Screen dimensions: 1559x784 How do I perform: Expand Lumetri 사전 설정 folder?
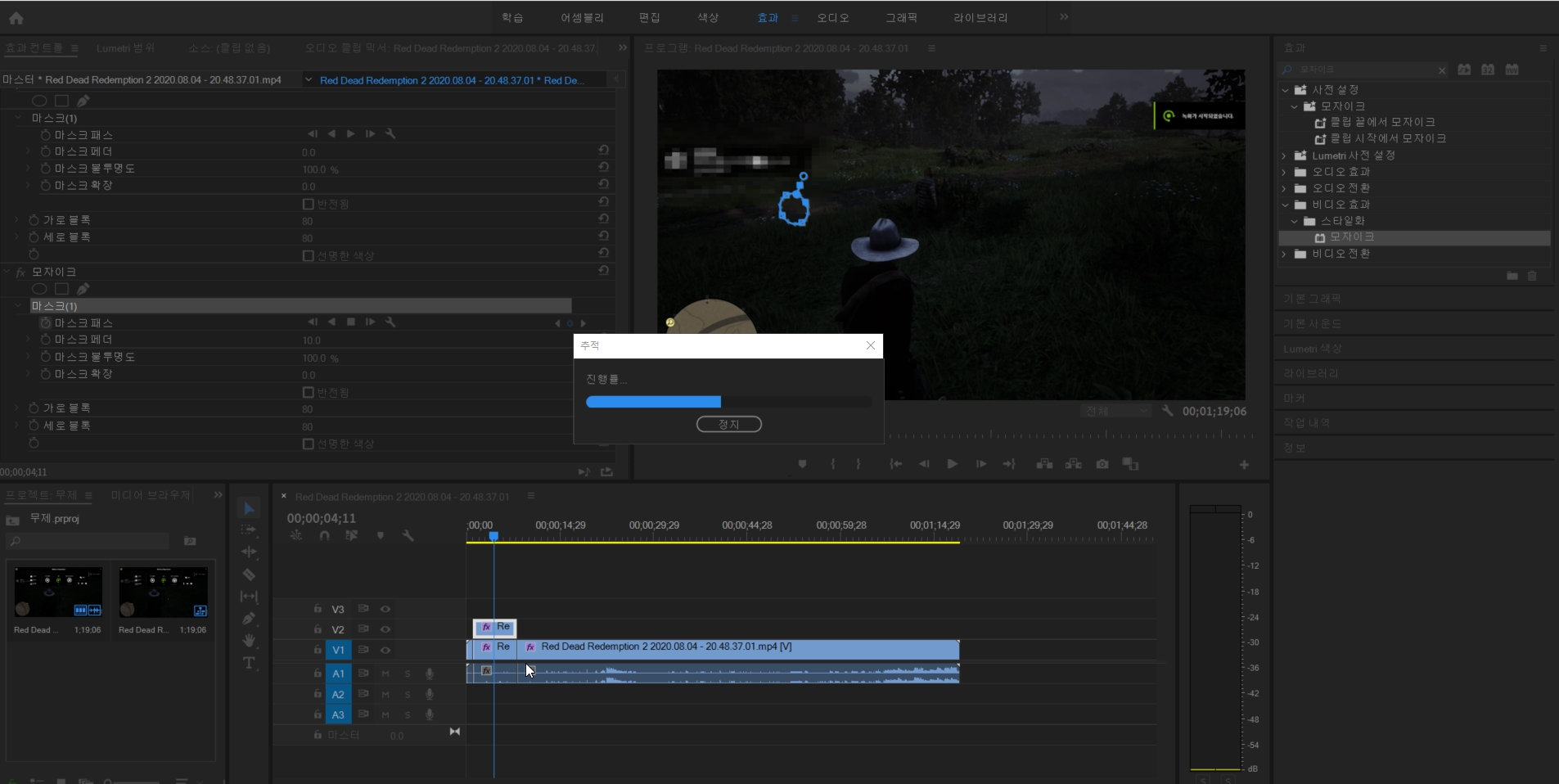point(1285,155)
